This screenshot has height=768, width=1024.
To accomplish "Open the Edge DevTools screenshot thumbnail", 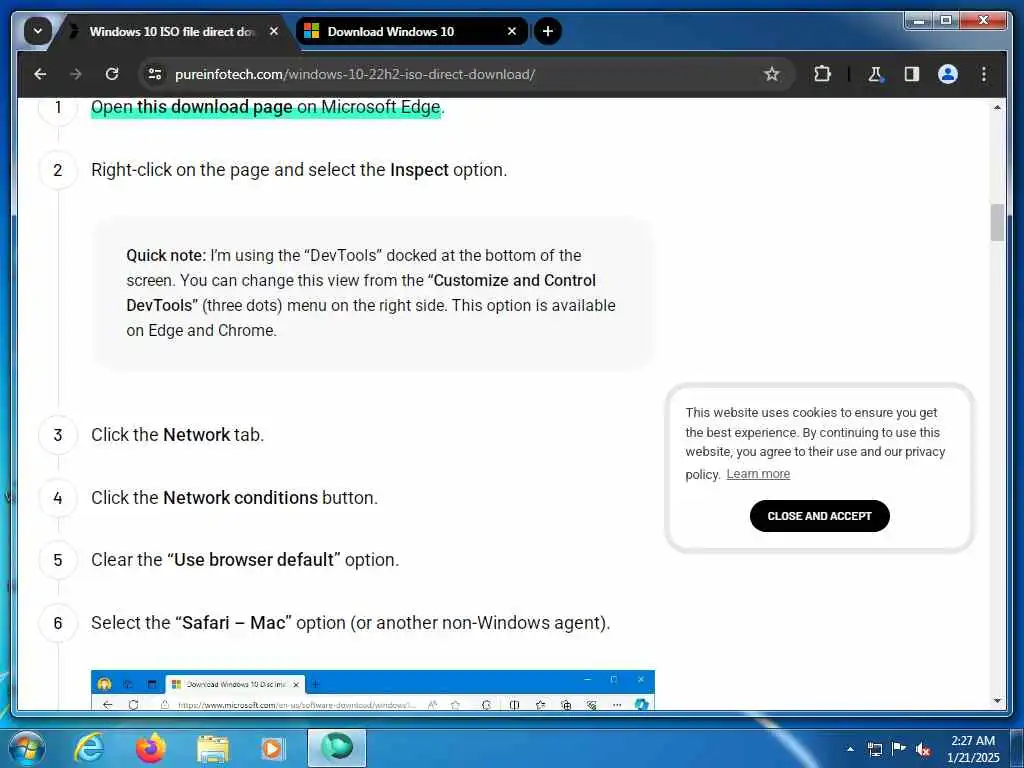I will pyautogui.click(x=372, y=690).
